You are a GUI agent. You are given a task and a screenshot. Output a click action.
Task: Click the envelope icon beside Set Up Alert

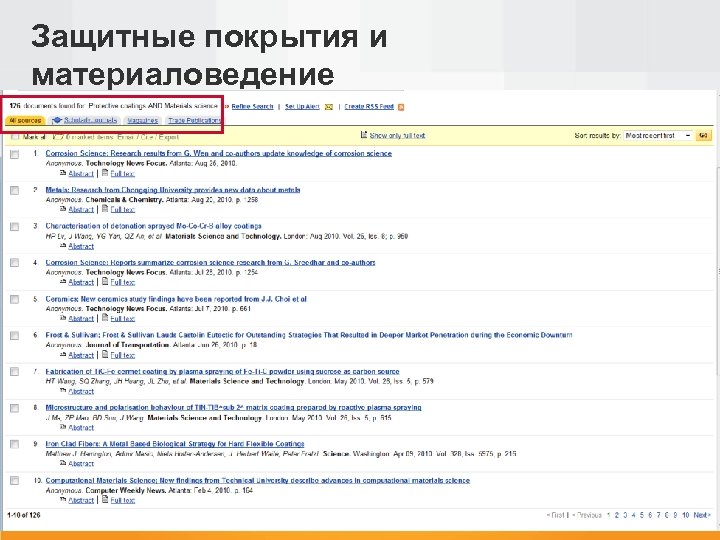(x=329, y=107)
